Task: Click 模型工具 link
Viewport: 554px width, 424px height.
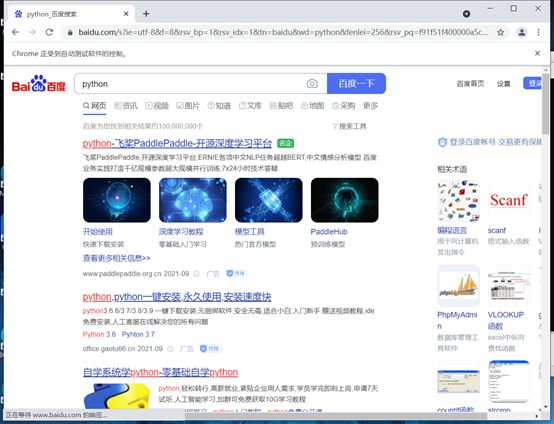Action: (x=249, y=232)
